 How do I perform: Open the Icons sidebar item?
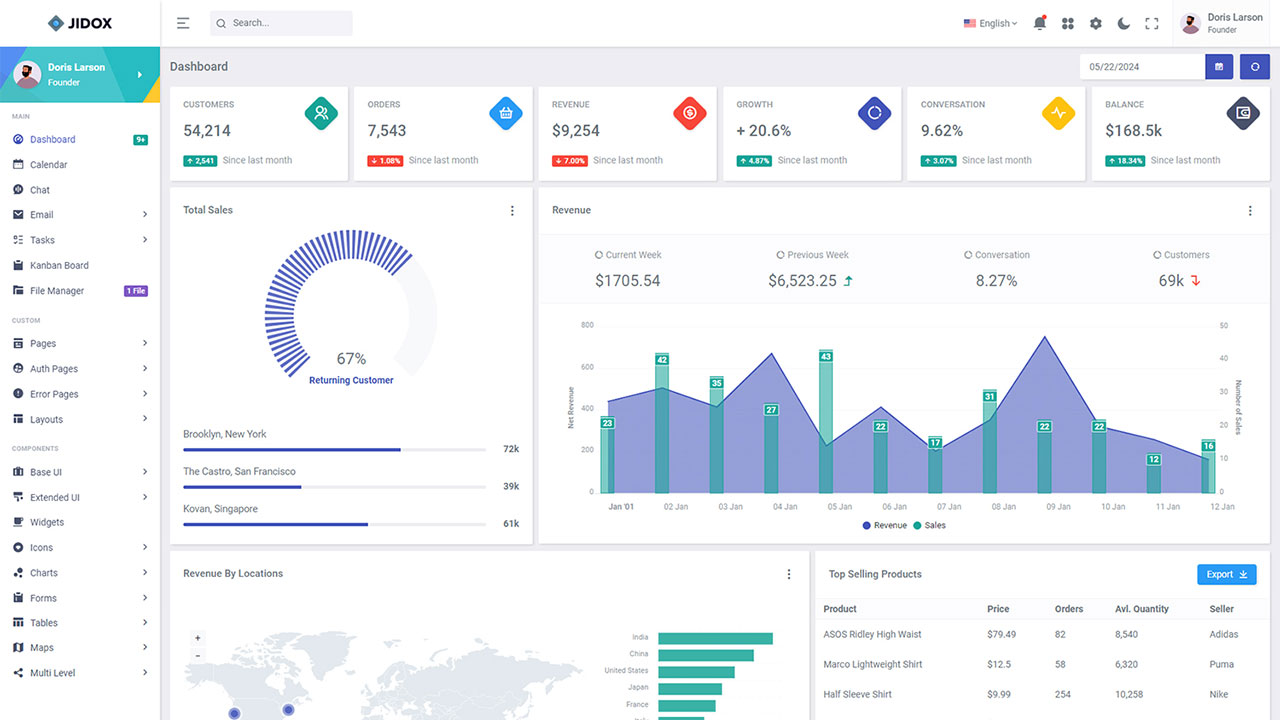tap(80, 548)
